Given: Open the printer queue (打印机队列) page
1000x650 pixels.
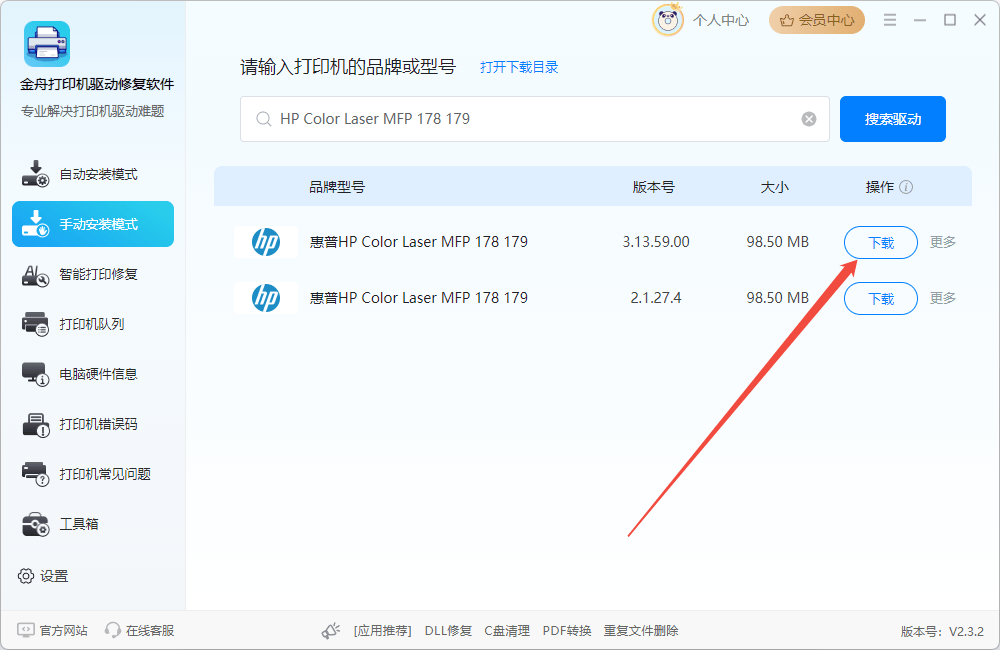Looking at the screenshot, I should 92,324.
